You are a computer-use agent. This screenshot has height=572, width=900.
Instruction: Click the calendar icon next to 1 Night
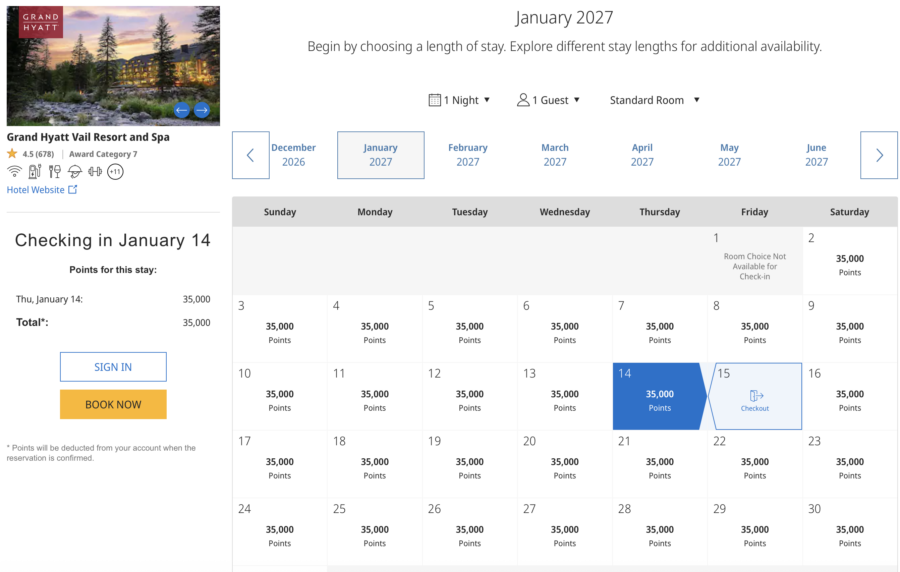[435, 100]
